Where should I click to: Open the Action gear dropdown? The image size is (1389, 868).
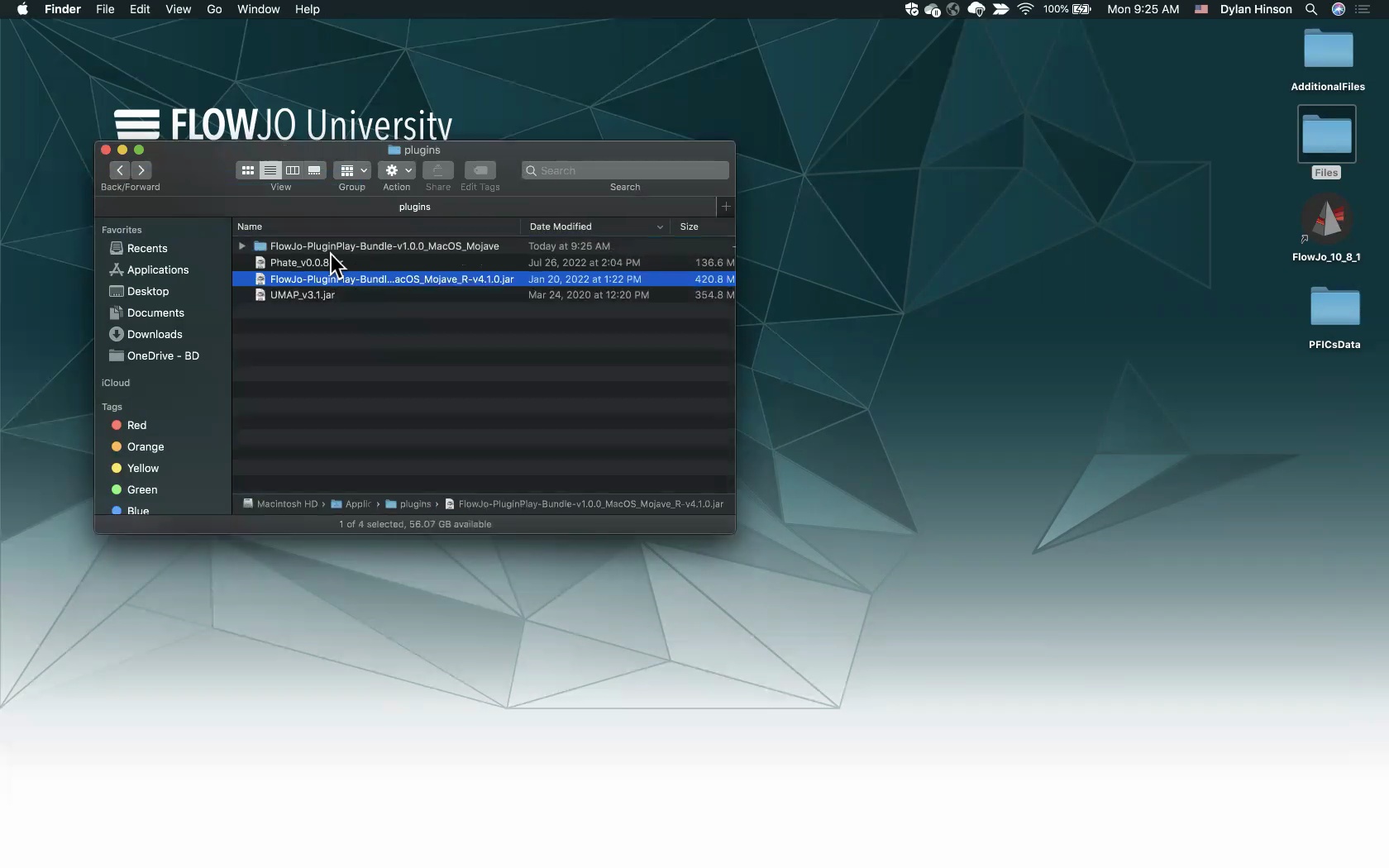(x=397, y=170)
